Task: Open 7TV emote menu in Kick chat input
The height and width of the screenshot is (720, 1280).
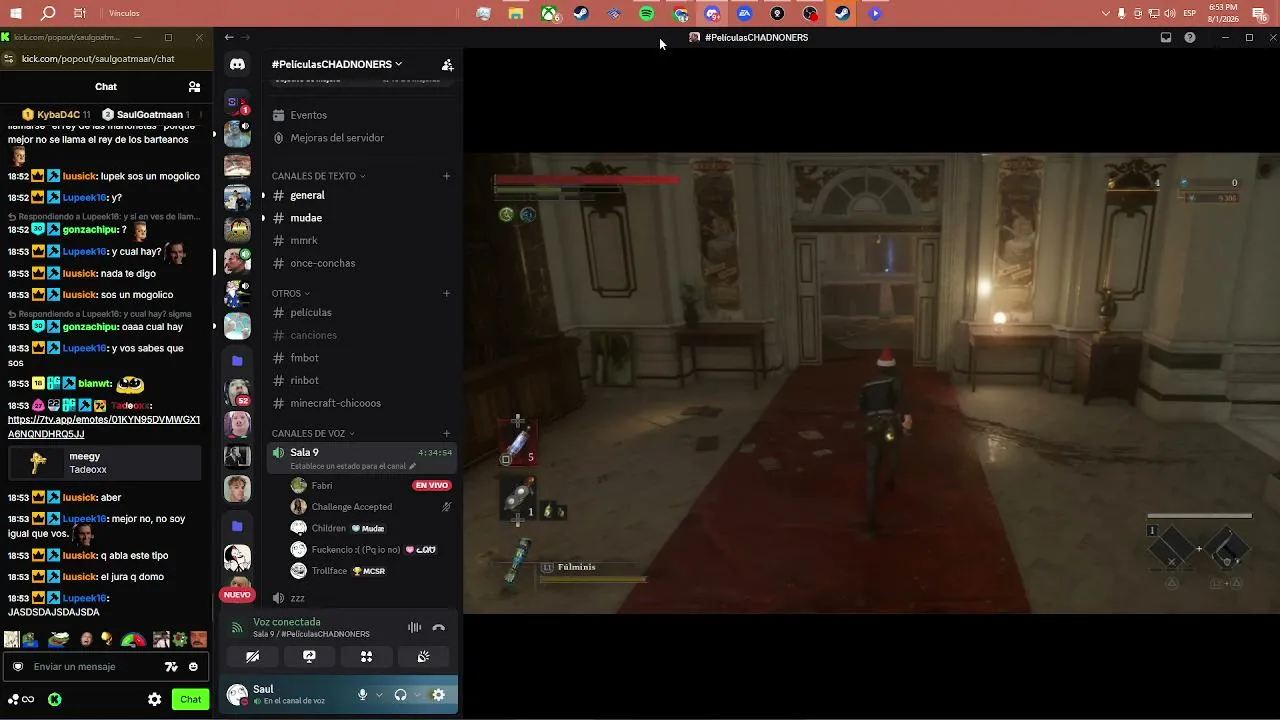Action: [171, 667]
